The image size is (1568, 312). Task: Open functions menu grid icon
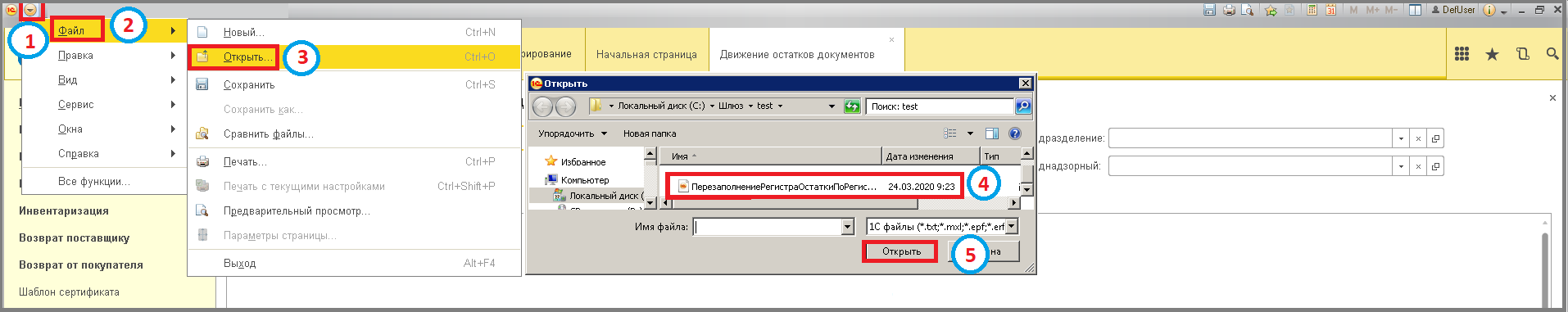(1462, 54)
